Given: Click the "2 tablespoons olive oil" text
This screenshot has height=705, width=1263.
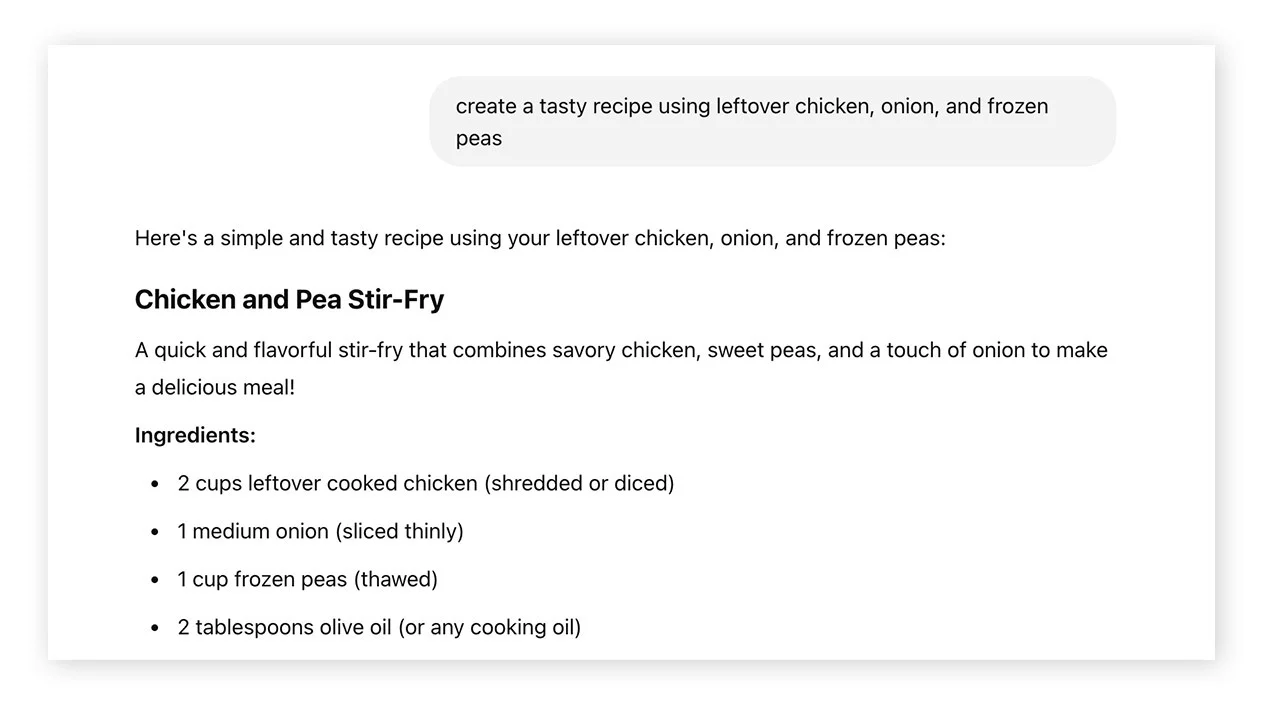Looking at the screenshot, I should pos(285,627).
